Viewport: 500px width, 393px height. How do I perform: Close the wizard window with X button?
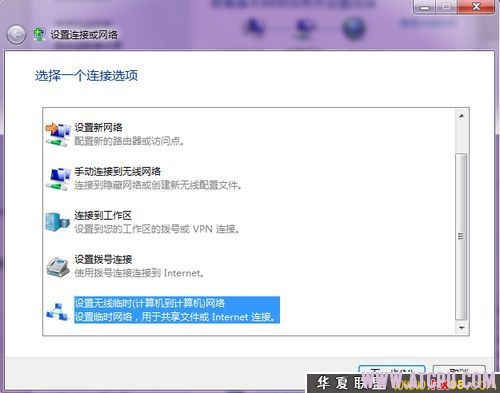(x=476, y=6)
